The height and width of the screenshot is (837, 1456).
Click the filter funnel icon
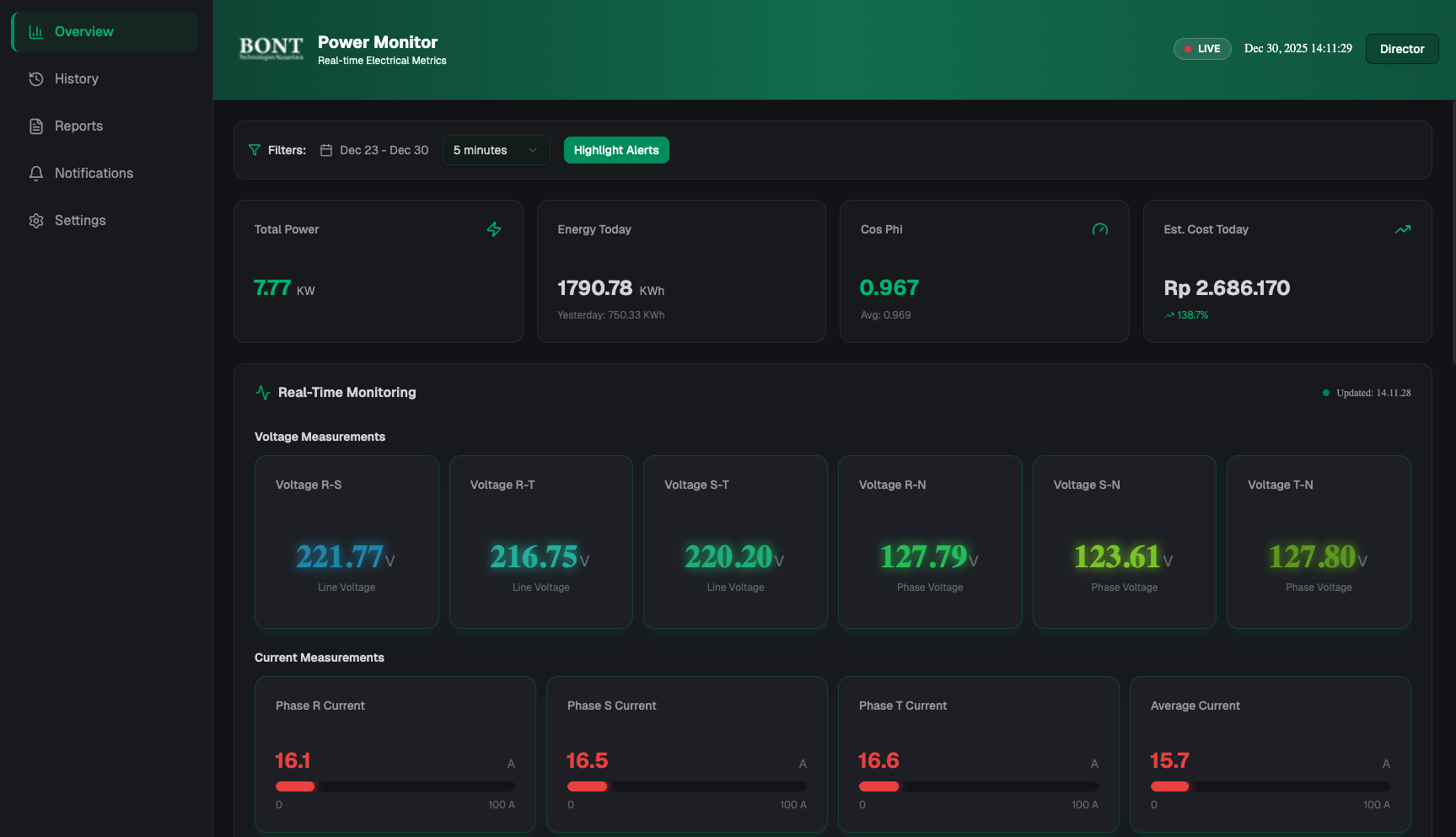[x=255, y=150]
